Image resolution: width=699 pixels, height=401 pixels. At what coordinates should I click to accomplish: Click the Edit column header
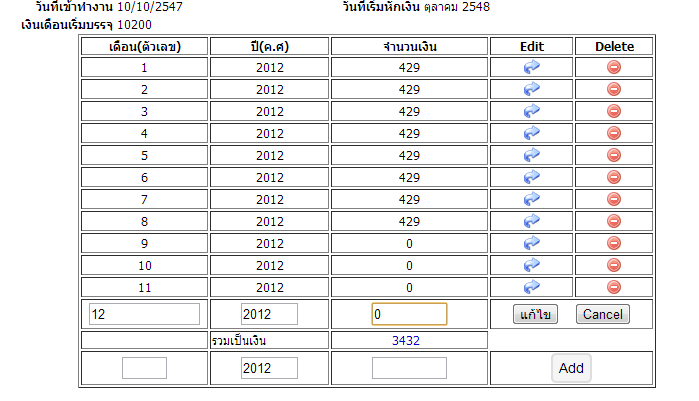pyautogui.click(x=532, y=46)
